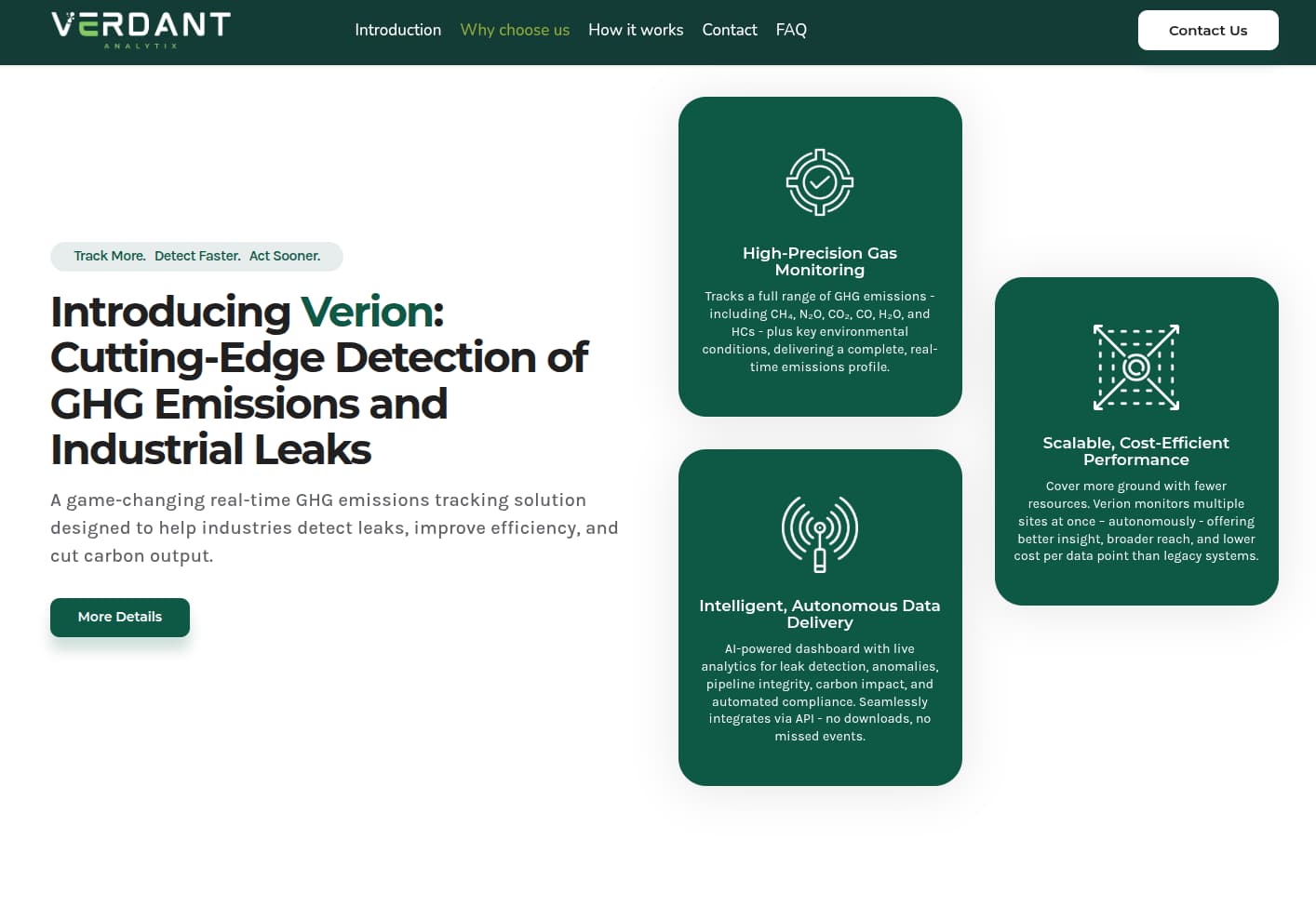Click the 'Industrial Leaks' headline line

[211, 450]
